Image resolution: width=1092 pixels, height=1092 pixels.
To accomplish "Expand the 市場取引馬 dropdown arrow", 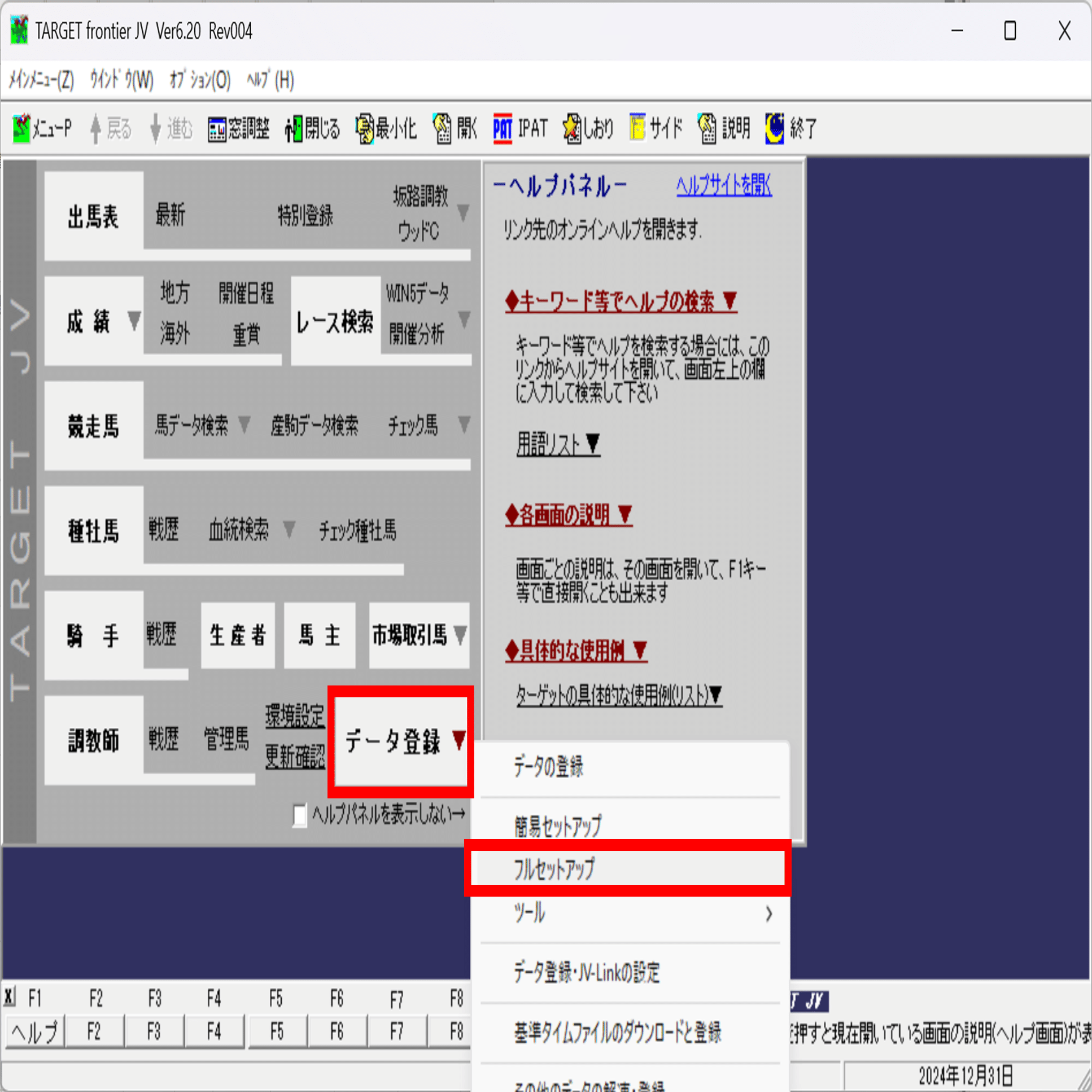I will pos(460,635).
